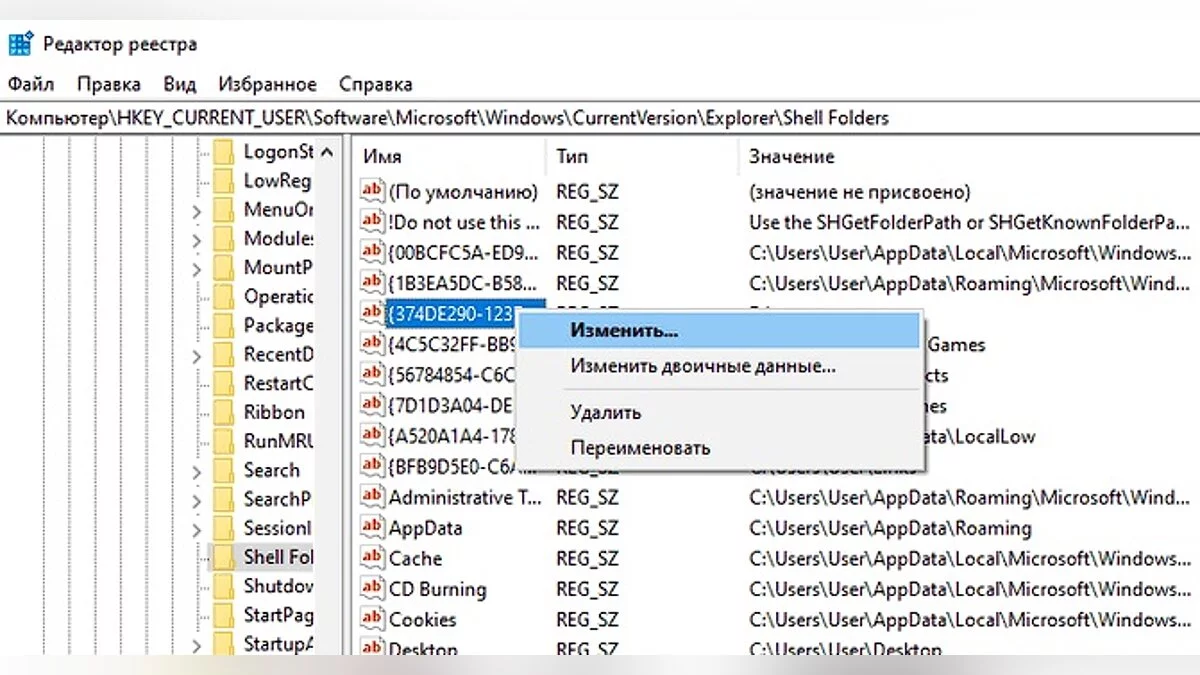1200x675 pixels.
Task: Click the icon of the {4C5C32FF-BB9 value
Action: click(373, 344)
